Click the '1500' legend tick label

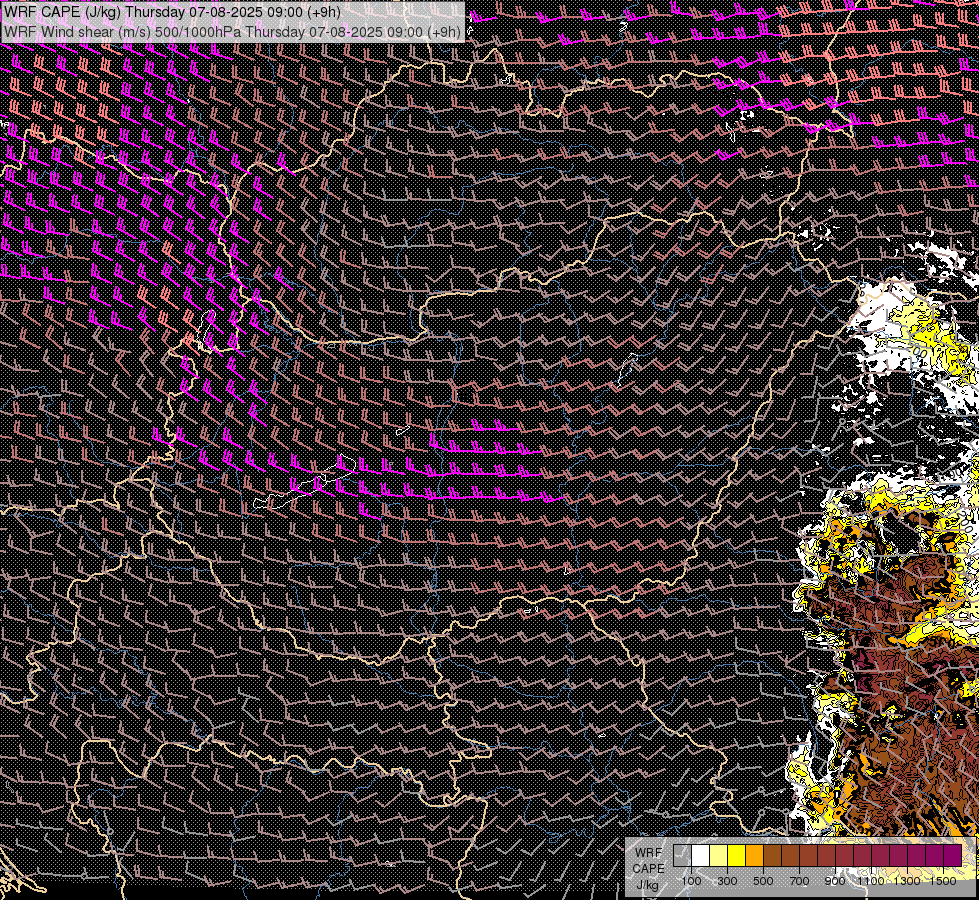point(943,881)
